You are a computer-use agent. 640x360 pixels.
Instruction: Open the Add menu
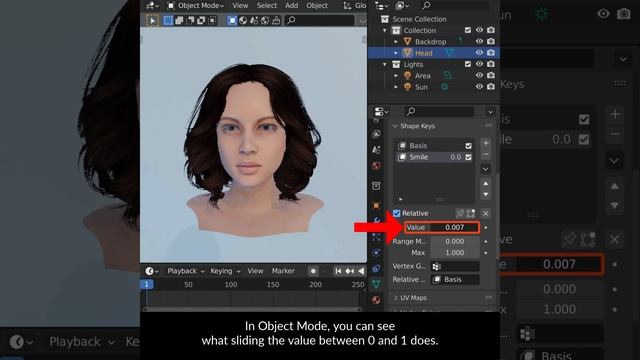291,5
